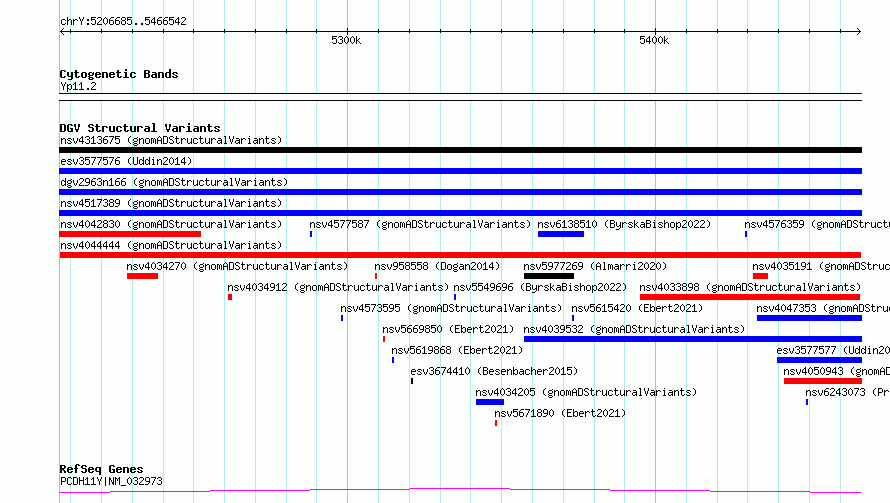Click the nsv4034912 small red marker
The height and width of the screenshot is (503, 890).
tap(230, 297)
